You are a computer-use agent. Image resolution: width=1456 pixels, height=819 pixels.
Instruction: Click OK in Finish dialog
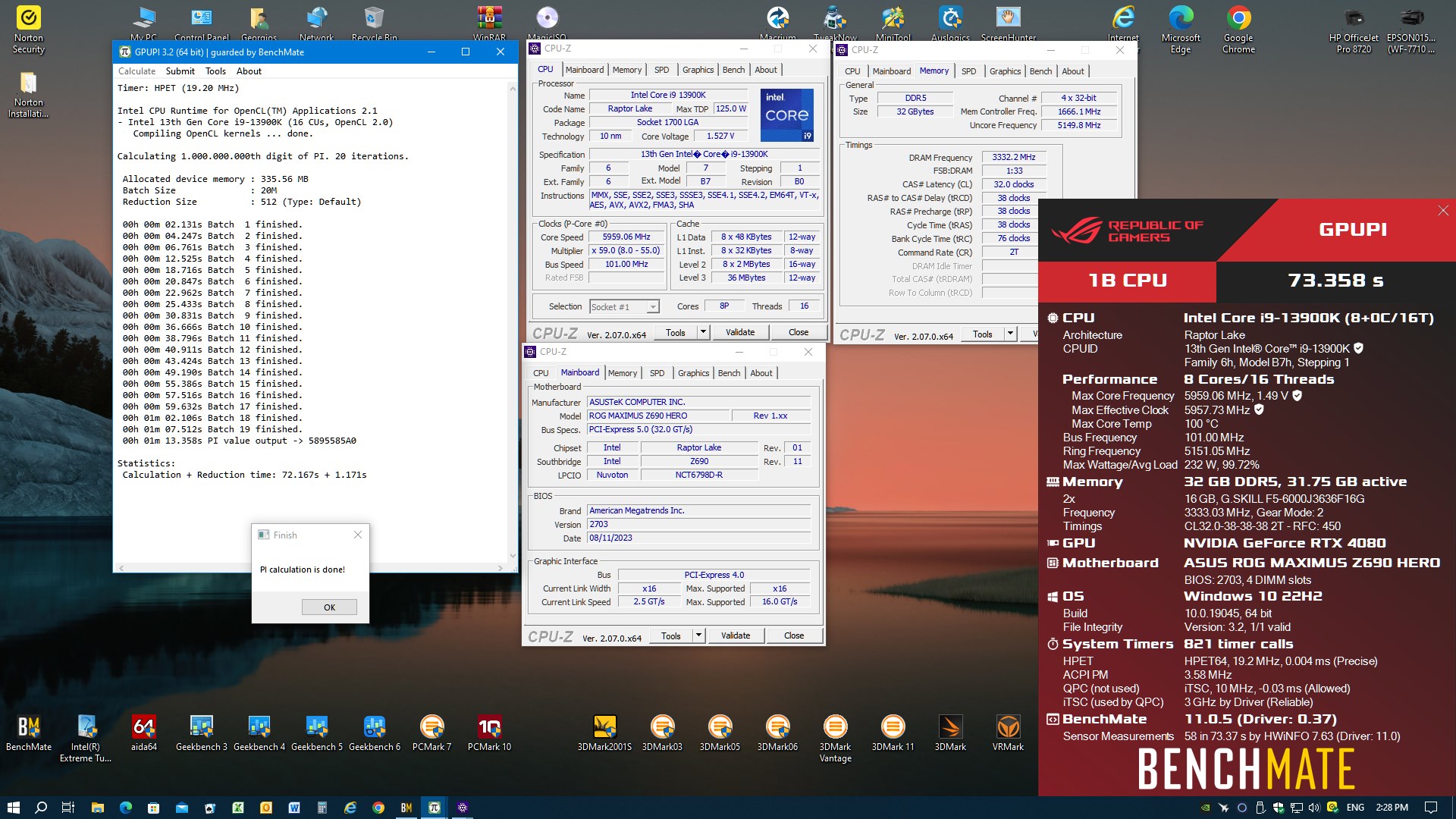pyautogui.click(x=329, y=607)
